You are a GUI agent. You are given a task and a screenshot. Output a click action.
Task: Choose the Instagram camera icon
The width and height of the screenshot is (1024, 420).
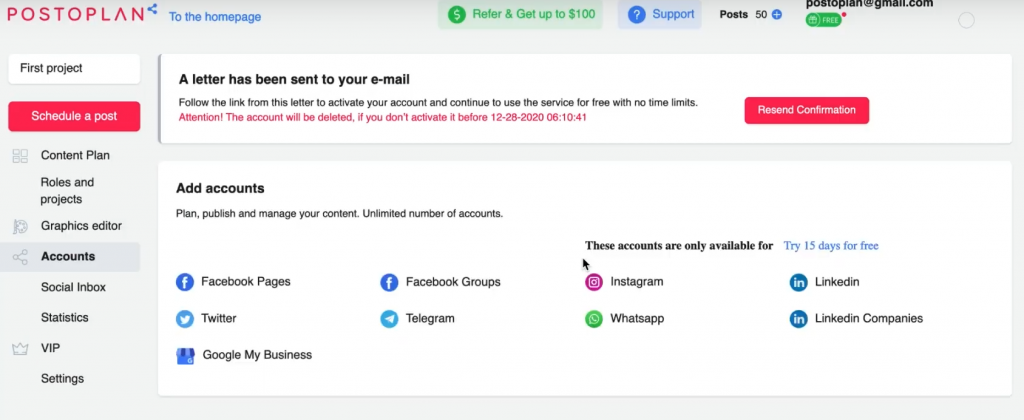pos(594,282)
